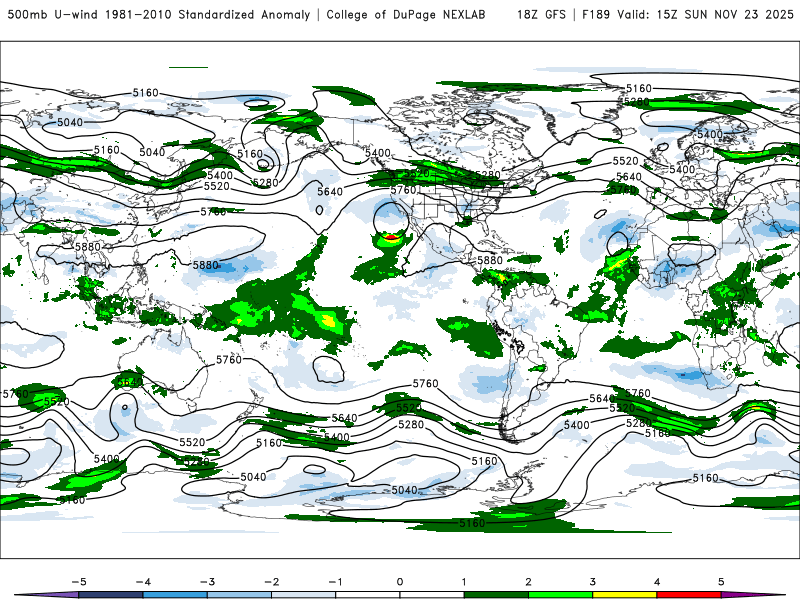Click the "−1" colorbar label

335,582
